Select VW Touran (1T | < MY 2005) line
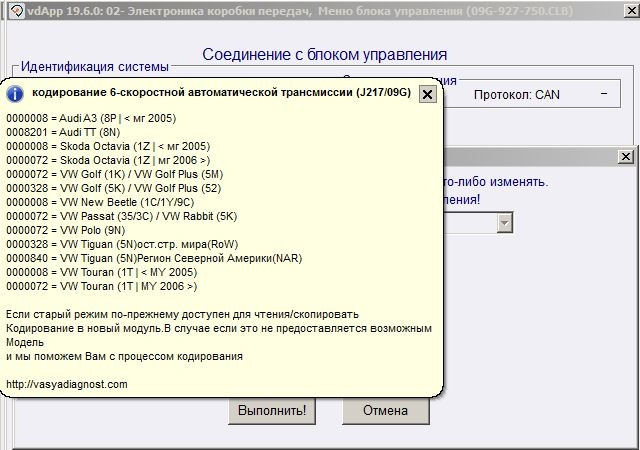 (102, 272)
